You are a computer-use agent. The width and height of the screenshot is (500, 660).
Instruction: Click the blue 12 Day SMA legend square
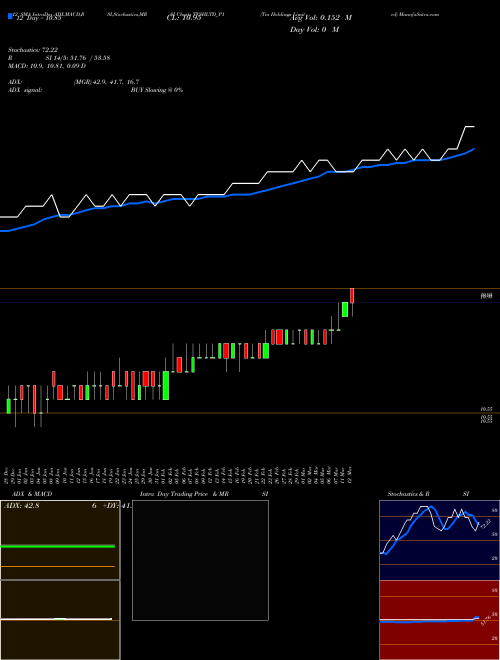point(10,17)
